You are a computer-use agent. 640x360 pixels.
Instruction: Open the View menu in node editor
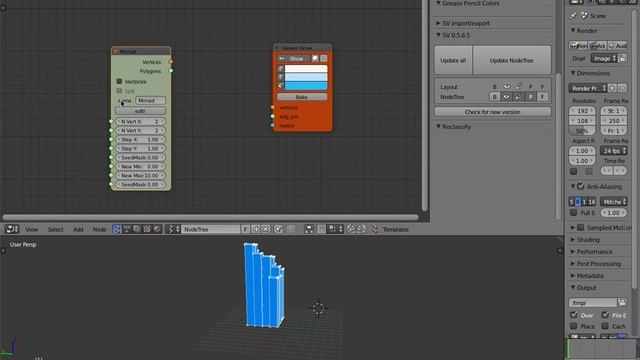pyautogui.click(x=31, y=229)
